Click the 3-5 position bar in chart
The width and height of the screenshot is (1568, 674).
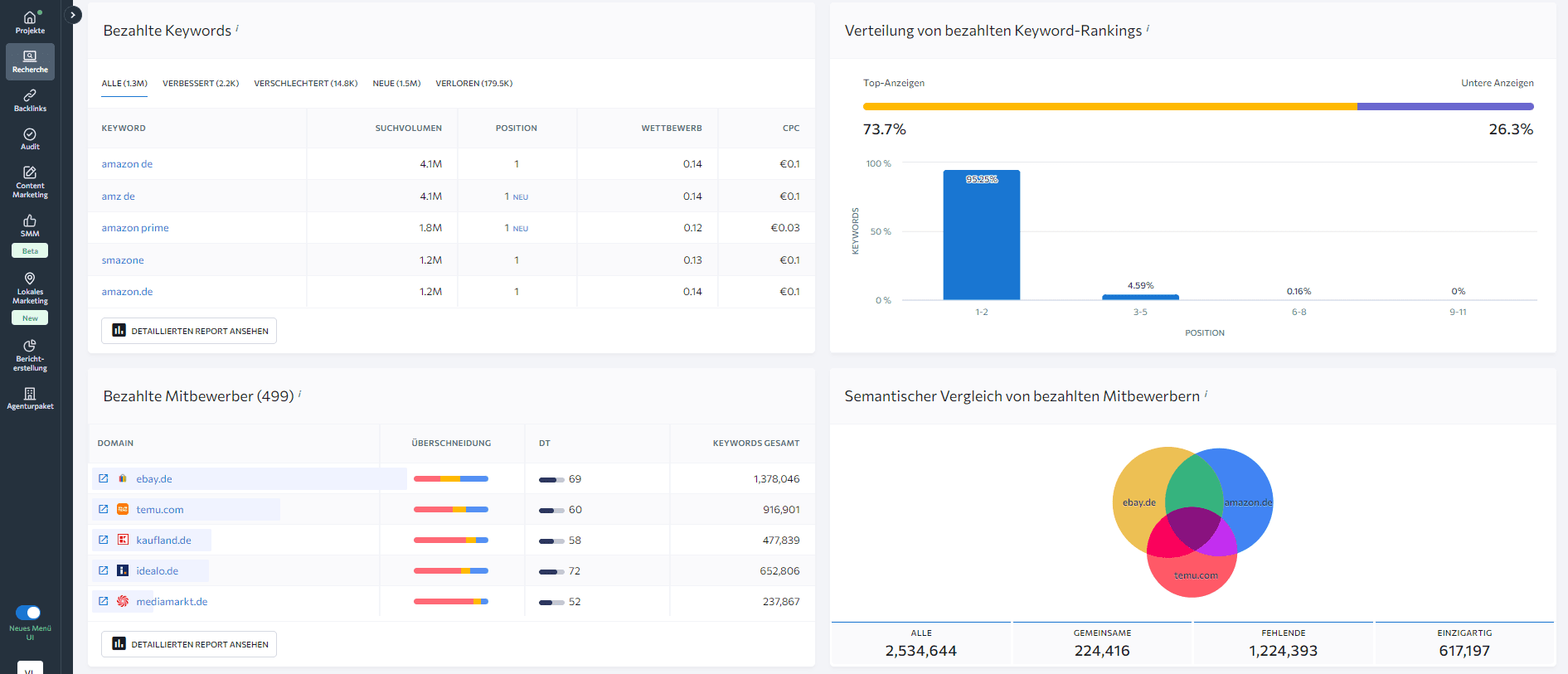click(x=1140, y=297)
